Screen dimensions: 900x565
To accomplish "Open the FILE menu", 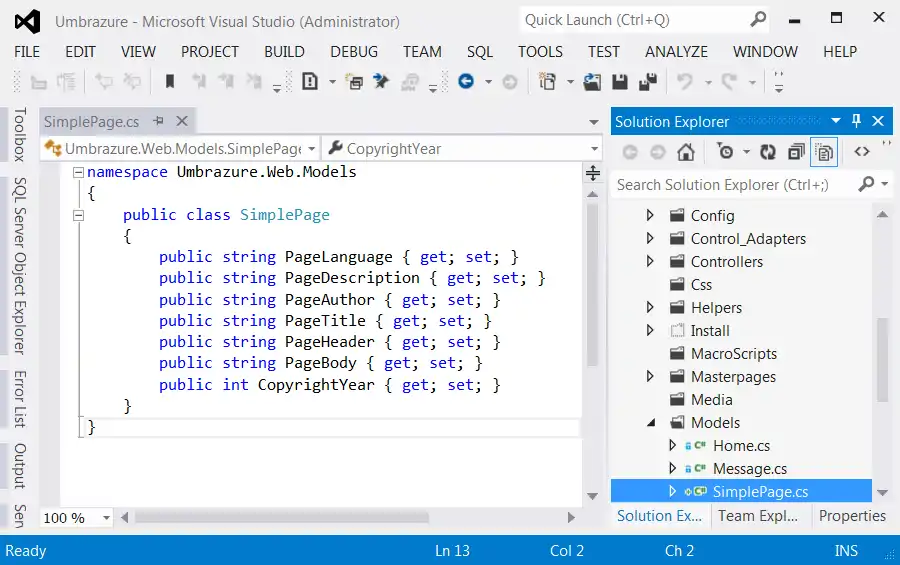I will [x=27, y=52].
